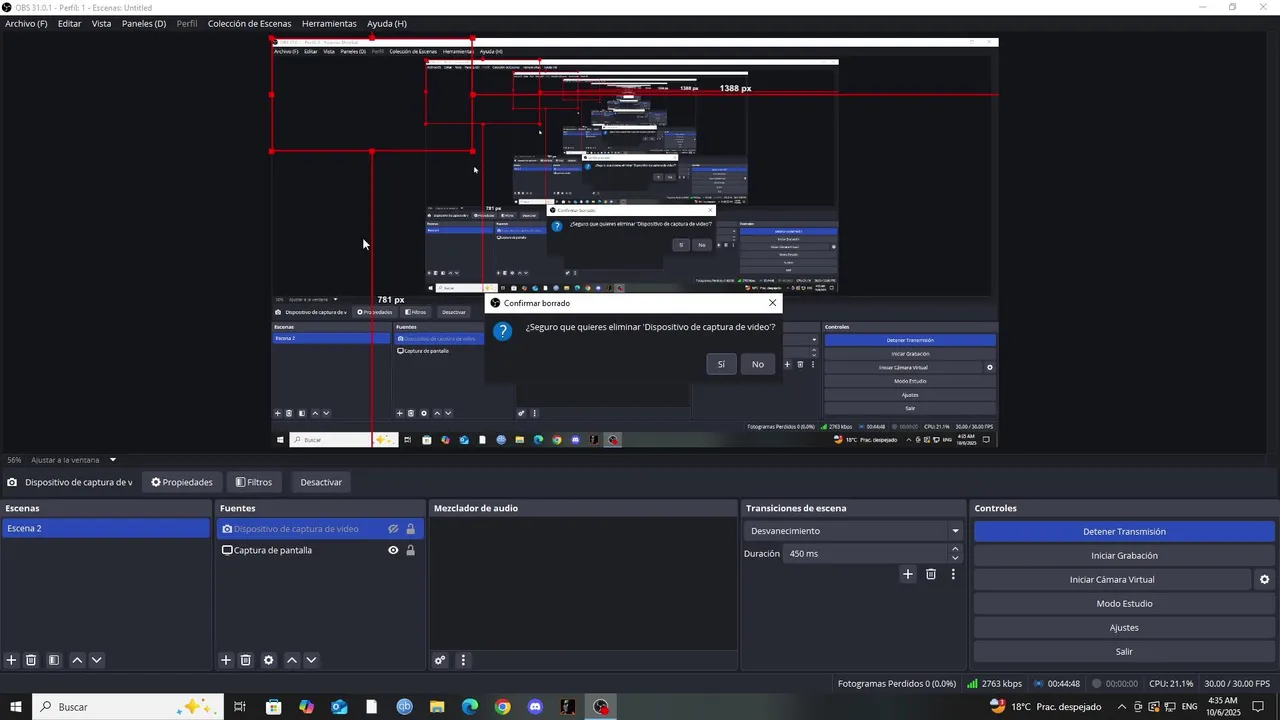Move scene down in Escenas panel
1280x720 pixels.
pos(96,660)
